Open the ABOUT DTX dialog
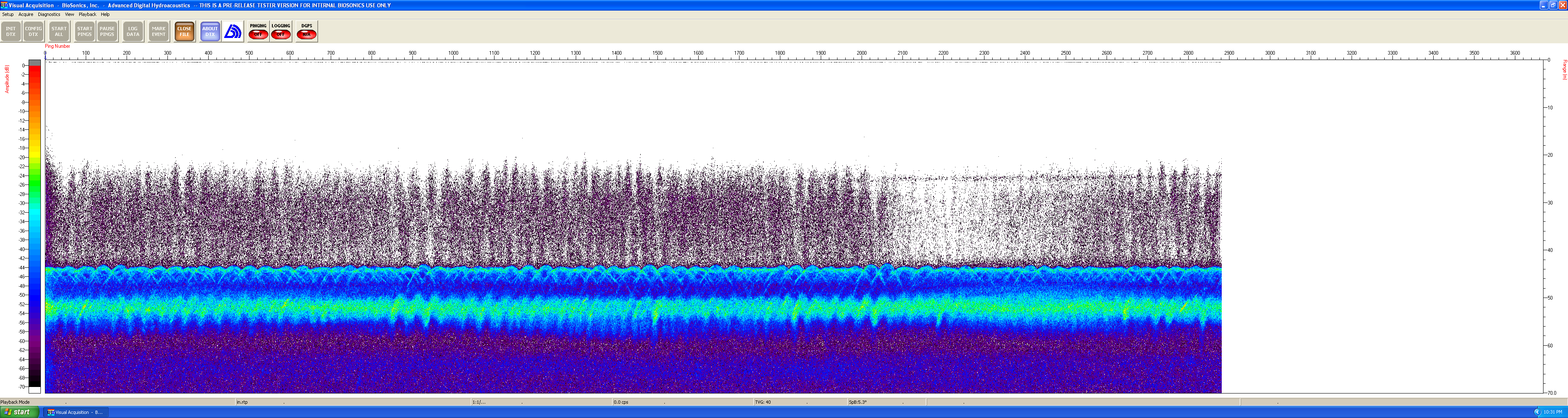Viewport: 1568px width, 418px height. 210,32
